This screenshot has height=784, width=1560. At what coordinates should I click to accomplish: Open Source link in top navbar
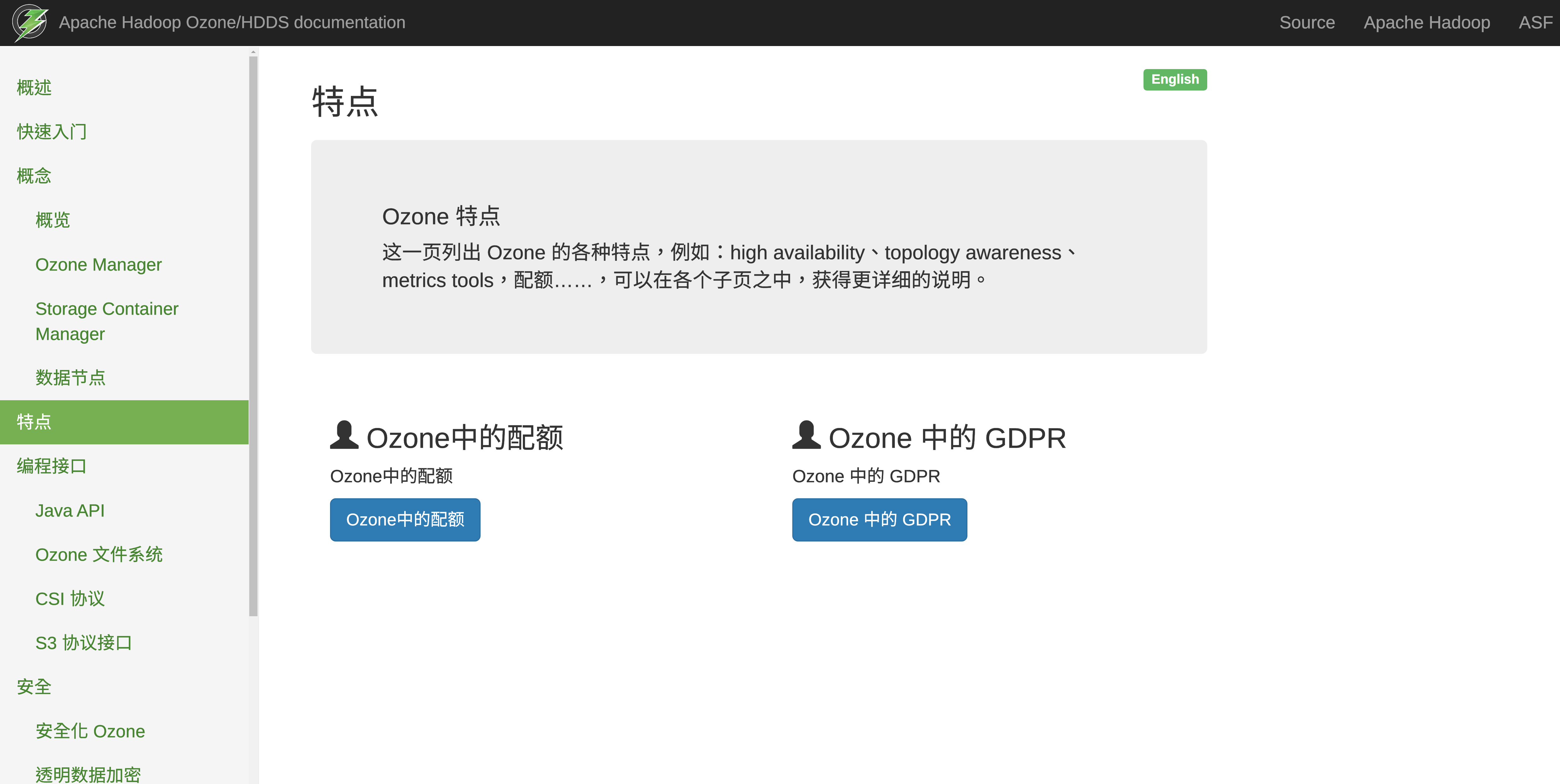[x=1306, y=22]
